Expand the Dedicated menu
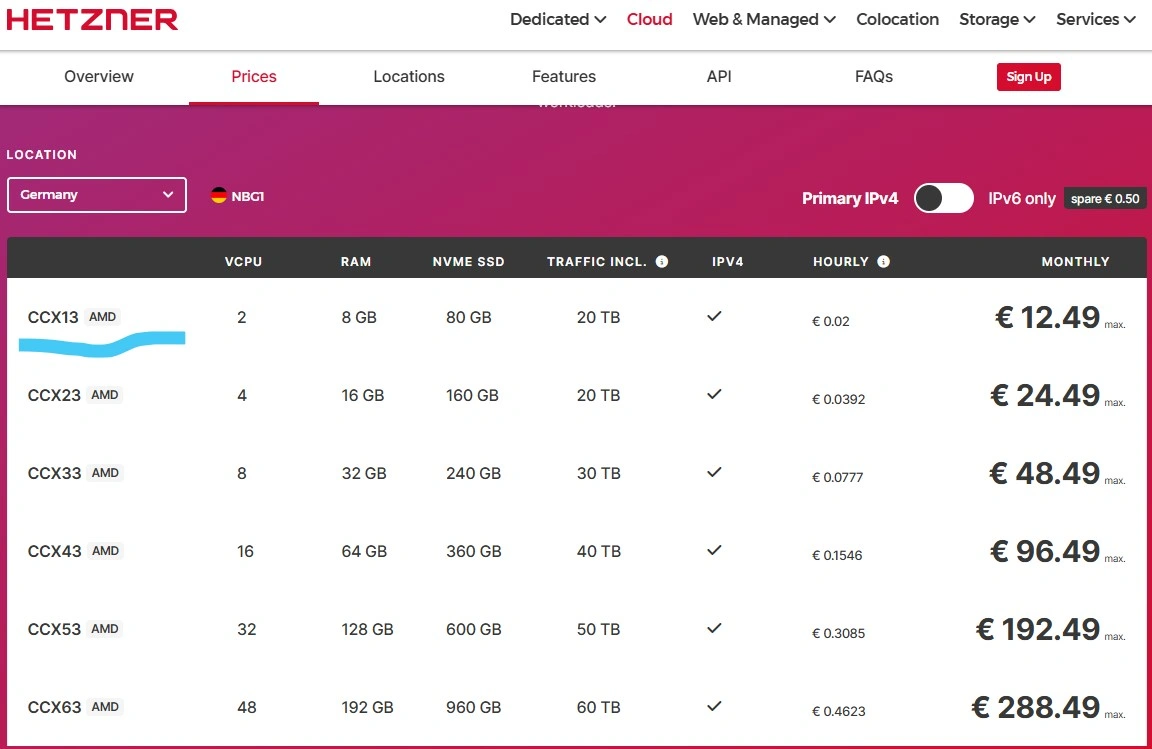The width and height of the screenshot is (1152, 749). (558, 19)
